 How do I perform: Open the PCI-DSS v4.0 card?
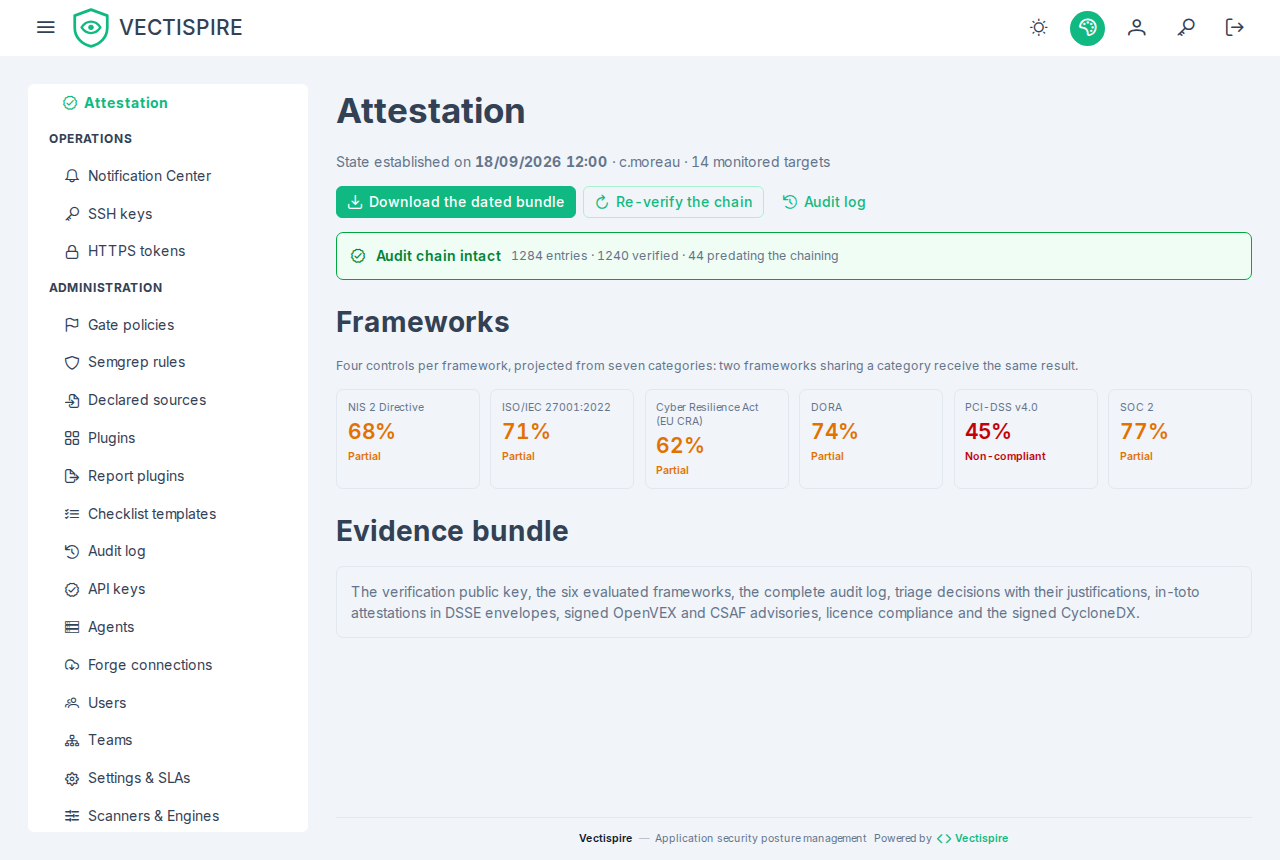tap(1026, 439)
